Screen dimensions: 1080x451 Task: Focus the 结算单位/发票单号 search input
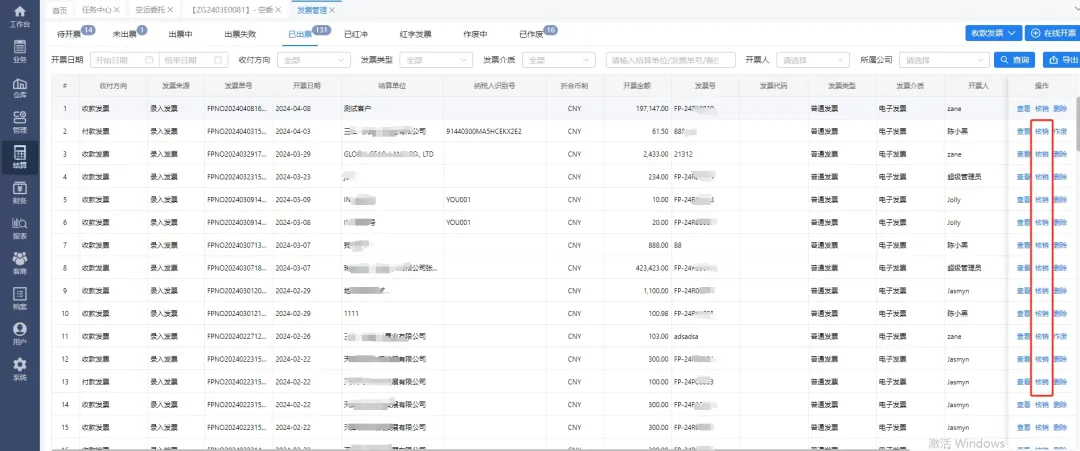pyautogui.click(x=670, y=60)
